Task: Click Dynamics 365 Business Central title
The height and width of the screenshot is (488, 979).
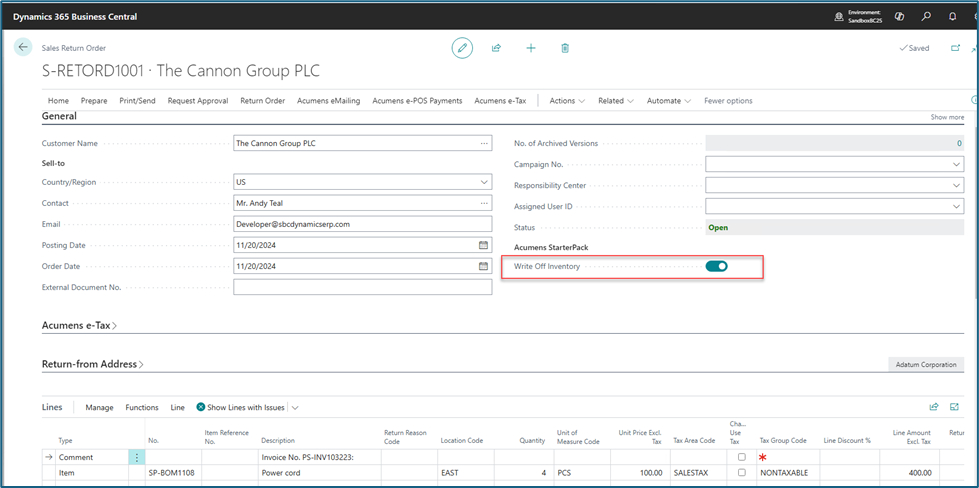Action: point(75,17)
